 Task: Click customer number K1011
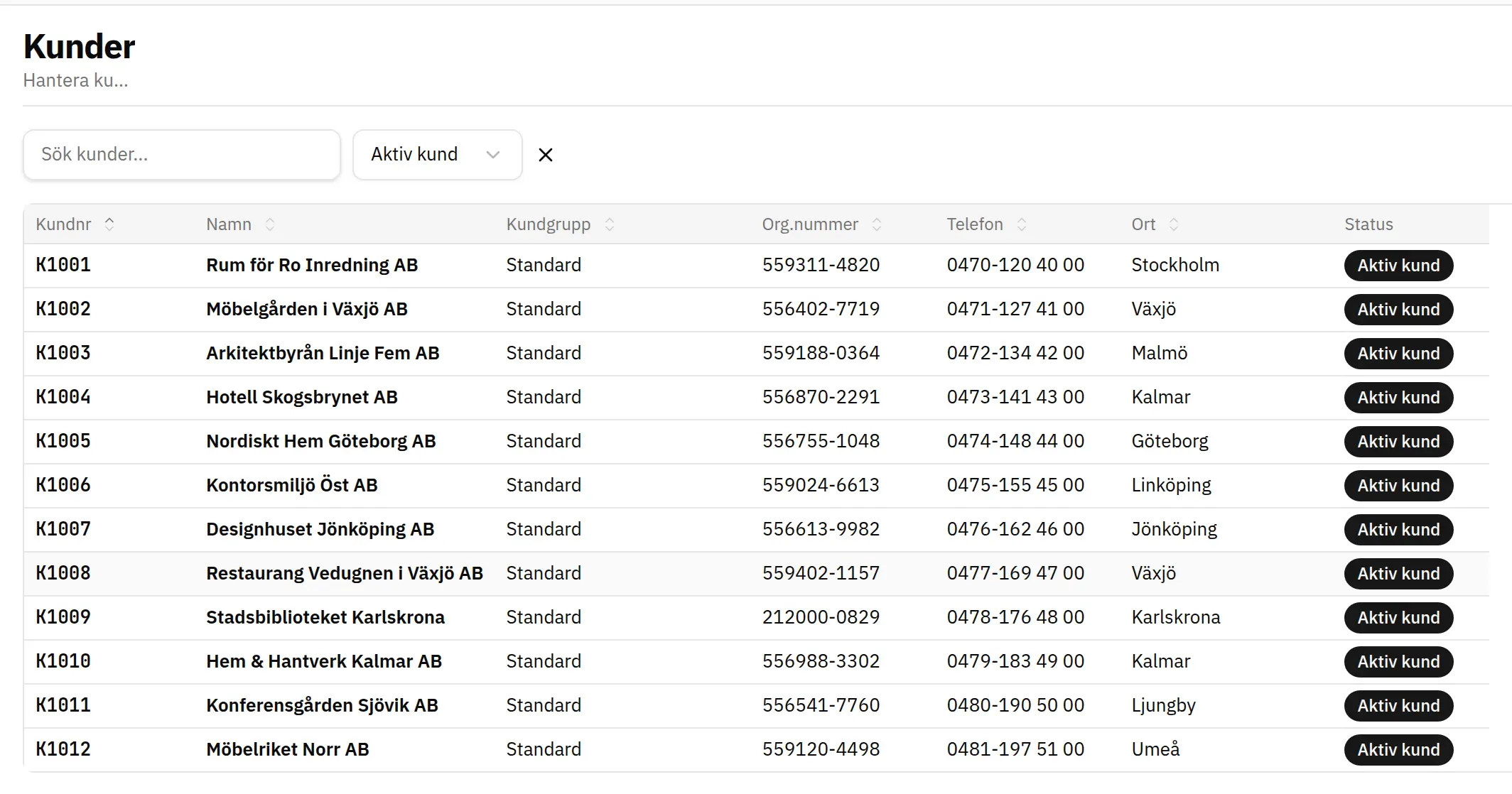(x=63, y=706)
